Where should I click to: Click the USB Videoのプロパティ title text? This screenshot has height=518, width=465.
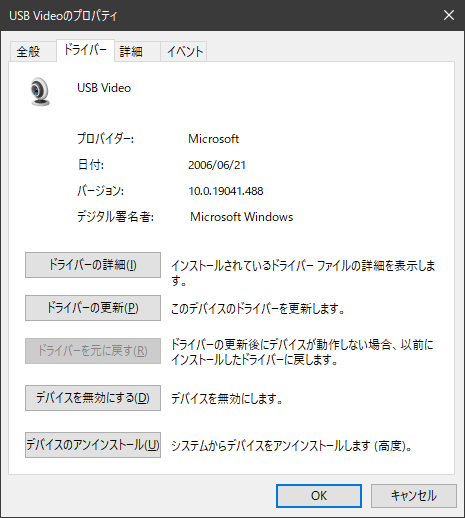63,16
